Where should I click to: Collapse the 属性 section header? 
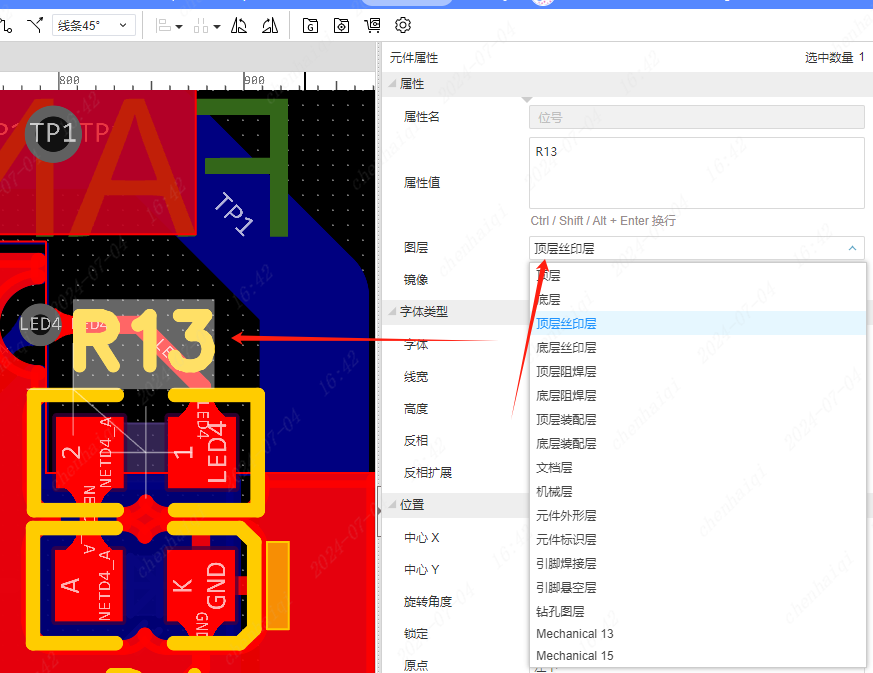click(x=412, y=84)
